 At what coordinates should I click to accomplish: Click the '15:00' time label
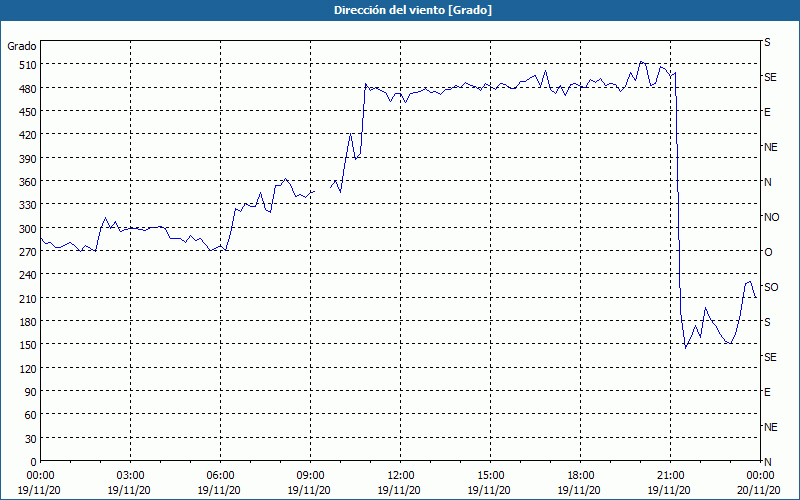pos(490,476)
